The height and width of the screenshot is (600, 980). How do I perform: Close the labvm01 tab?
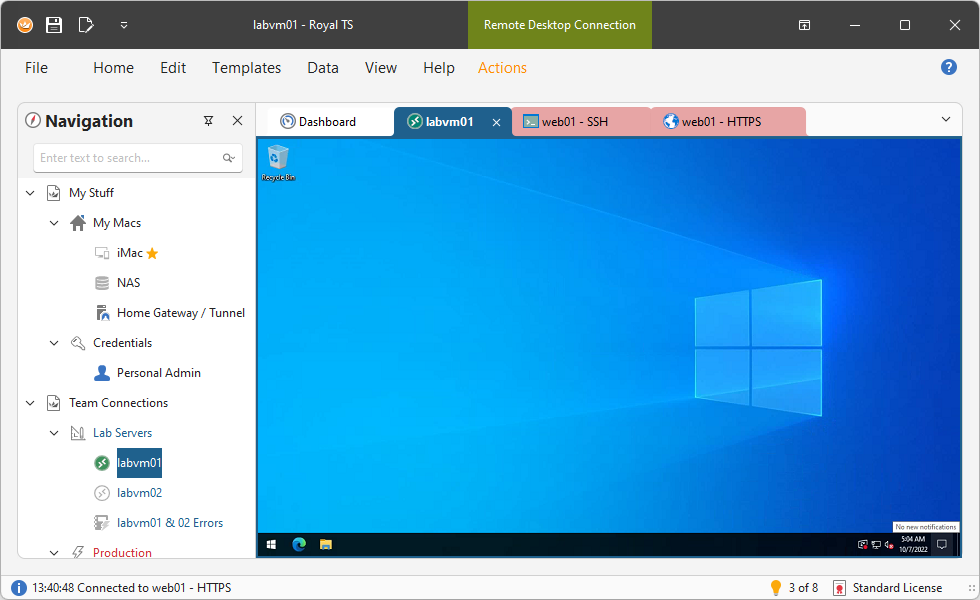click(x=497, y=122)
